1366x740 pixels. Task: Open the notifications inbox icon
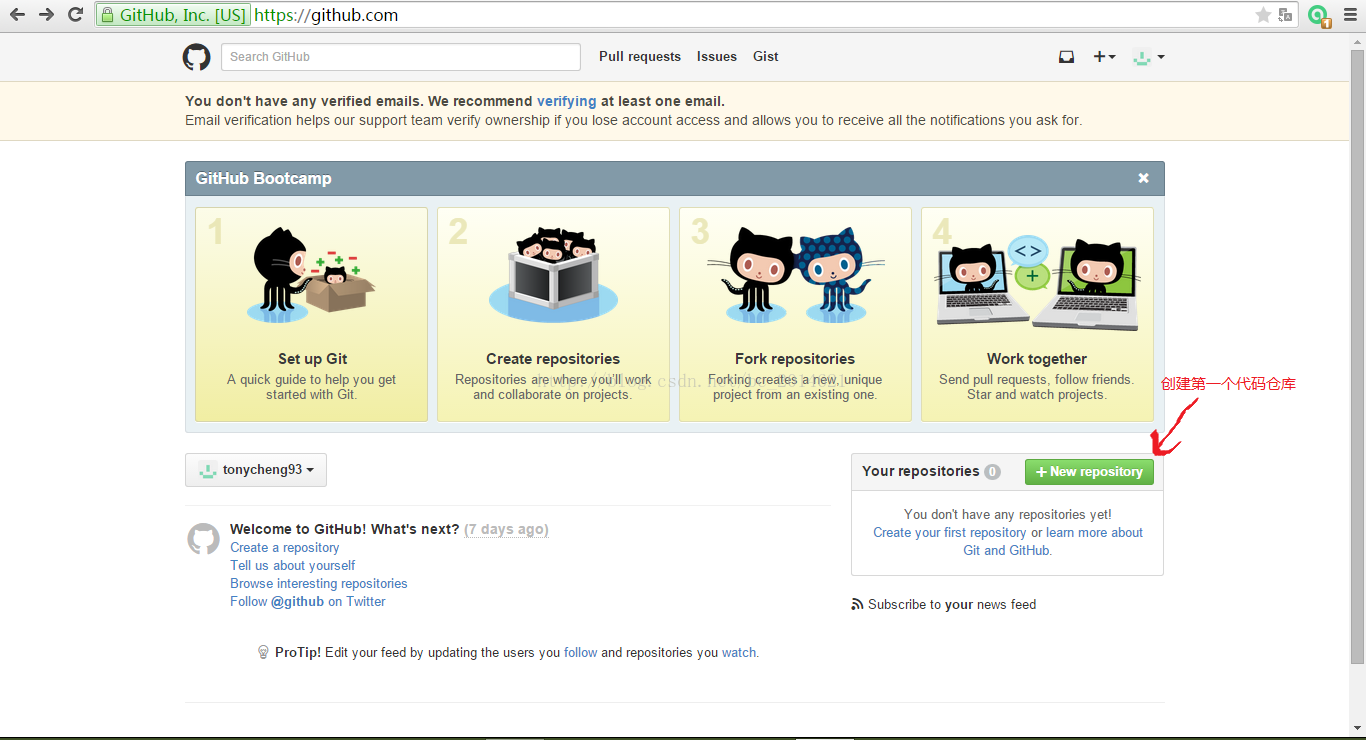[x=1066, y=57]
